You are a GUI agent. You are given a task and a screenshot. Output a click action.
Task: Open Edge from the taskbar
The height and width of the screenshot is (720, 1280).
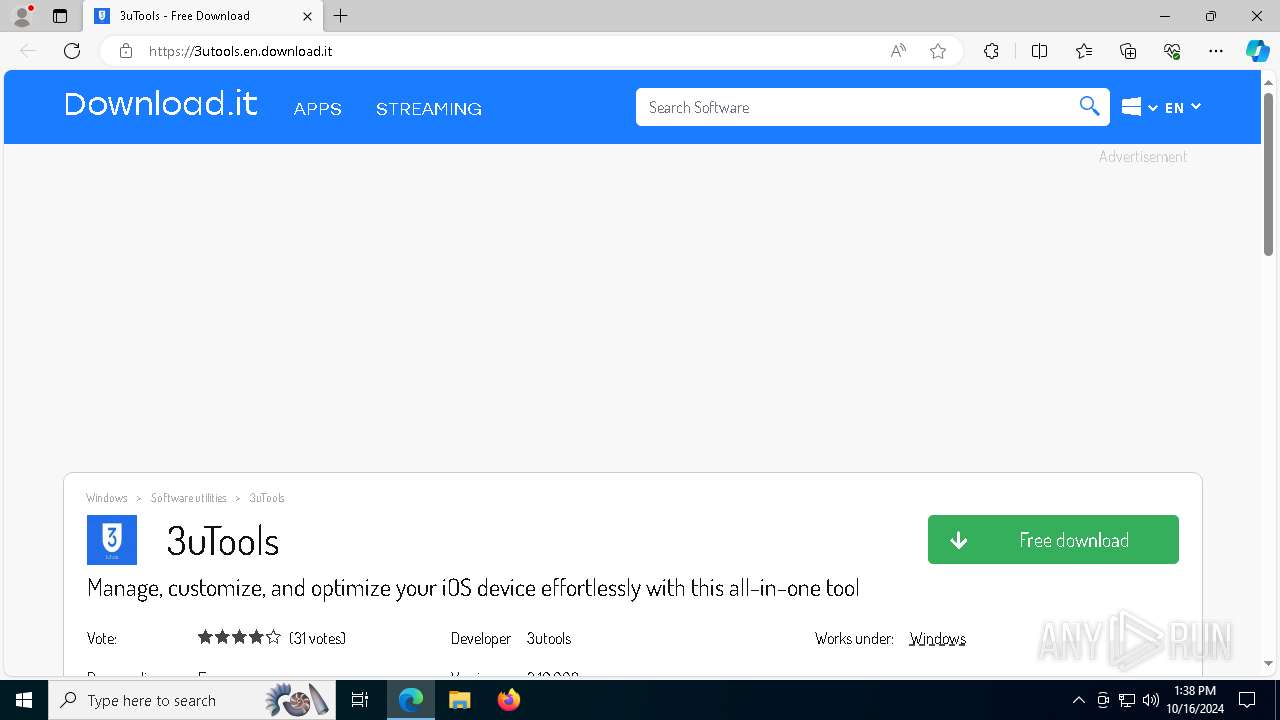tap(411, 700)
